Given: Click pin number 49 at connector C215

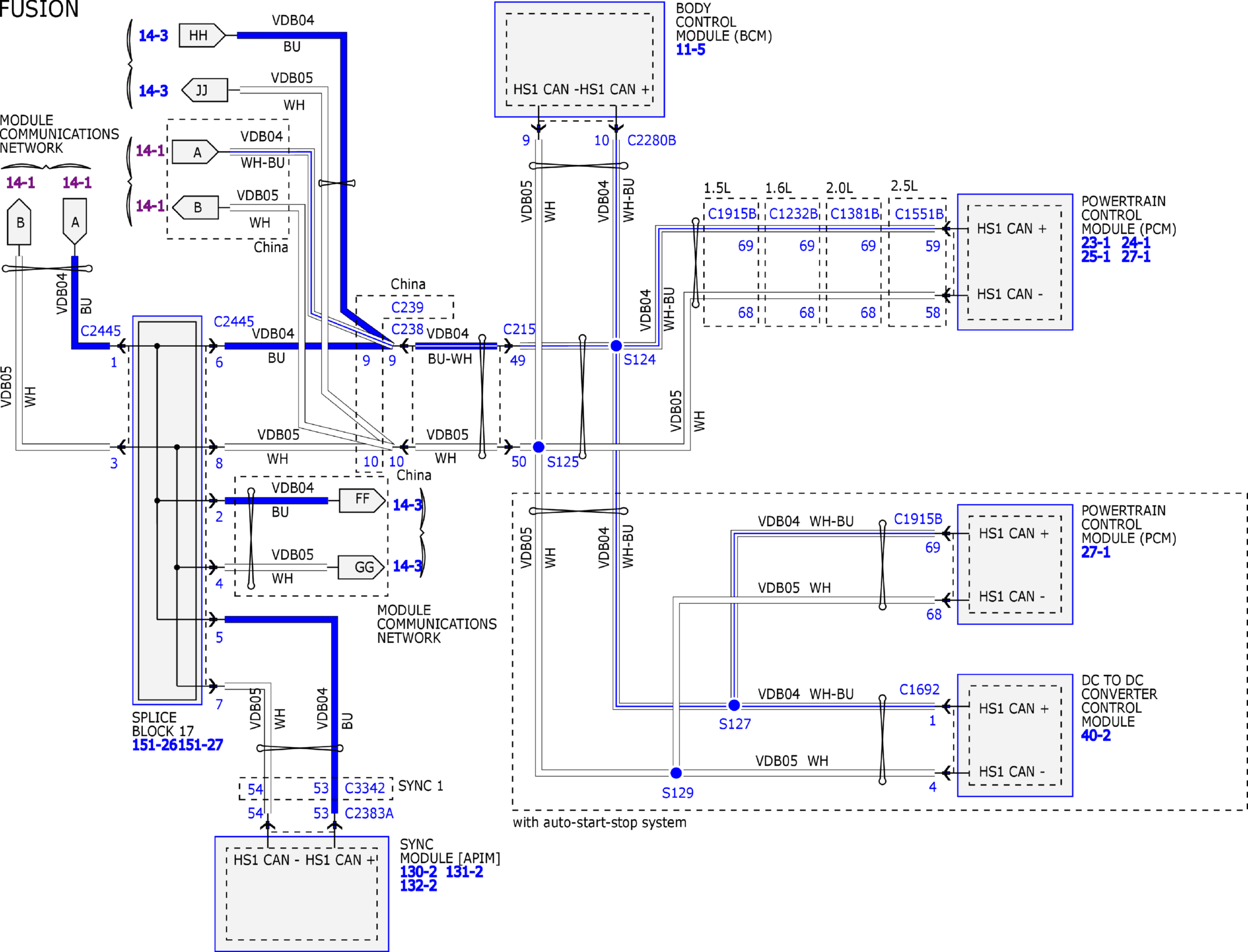Looking at the screenshot, I should [517, 360].
